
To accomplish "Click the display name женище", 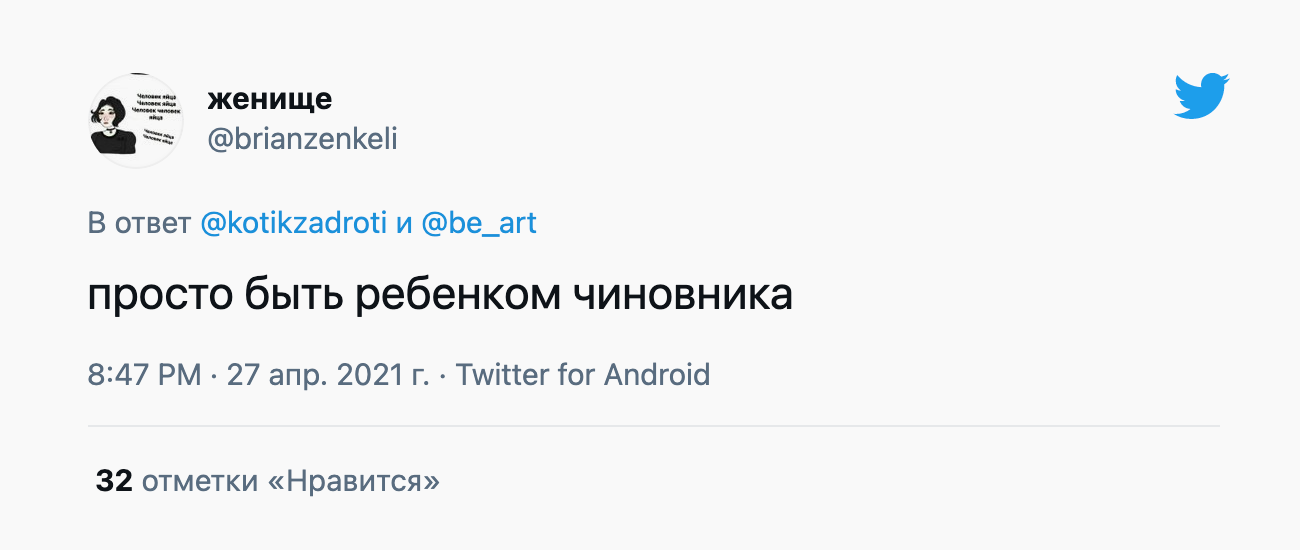I will coord(270,99).
